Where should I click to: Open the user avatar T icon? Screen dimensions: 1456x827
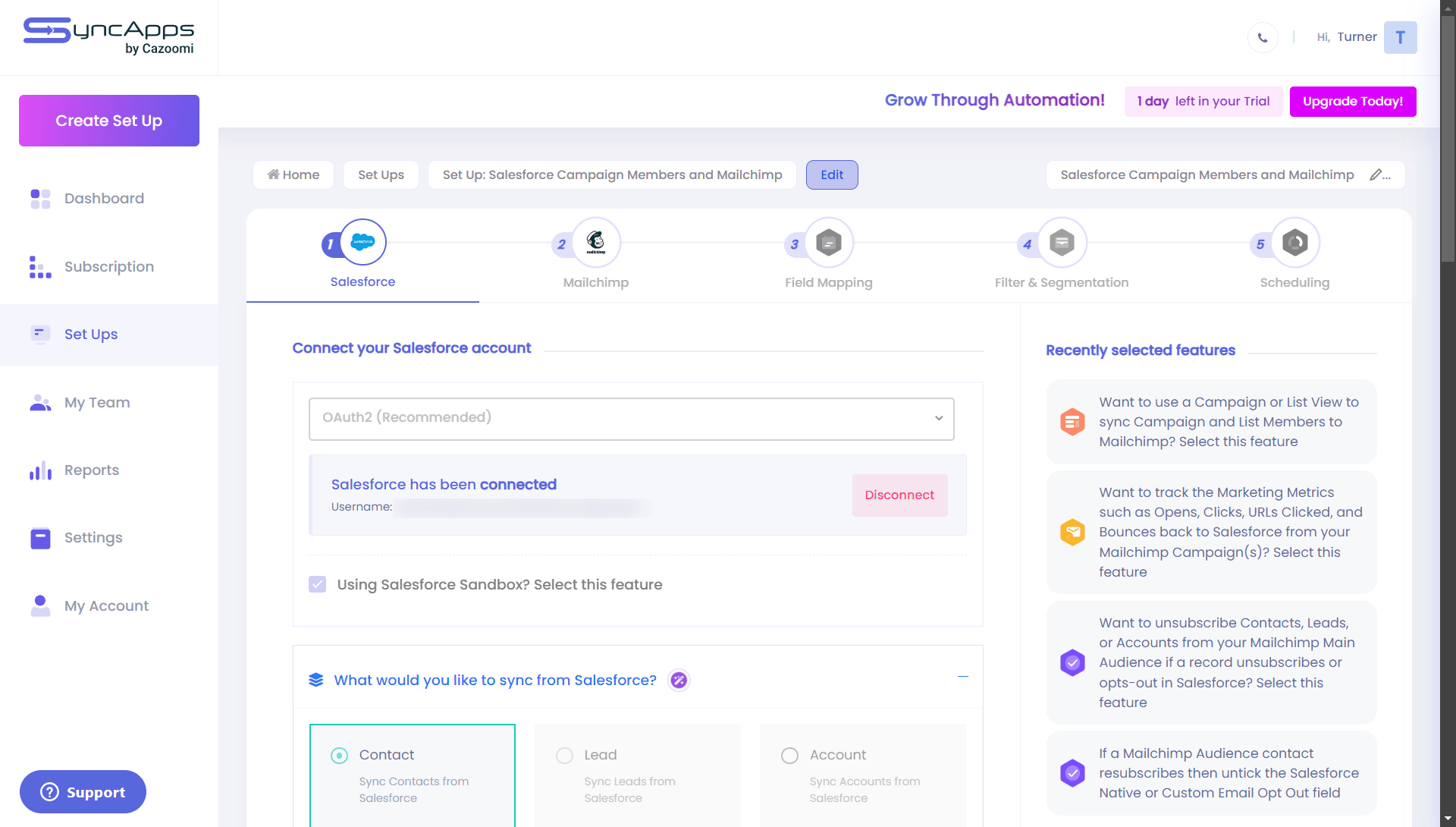point(1400,37)
